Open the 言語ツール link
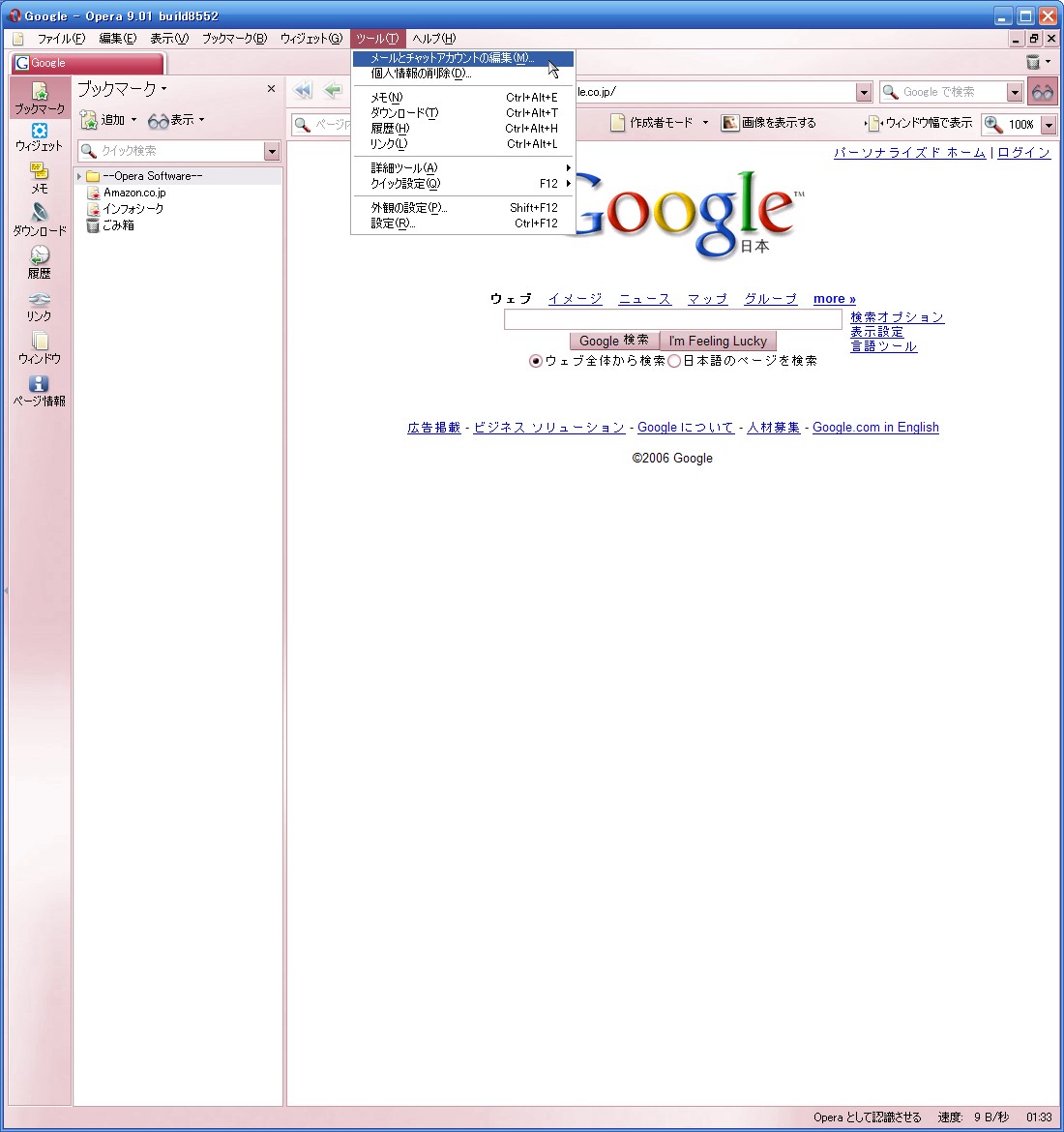The image size is (1064, 1132). coord(883,346)
